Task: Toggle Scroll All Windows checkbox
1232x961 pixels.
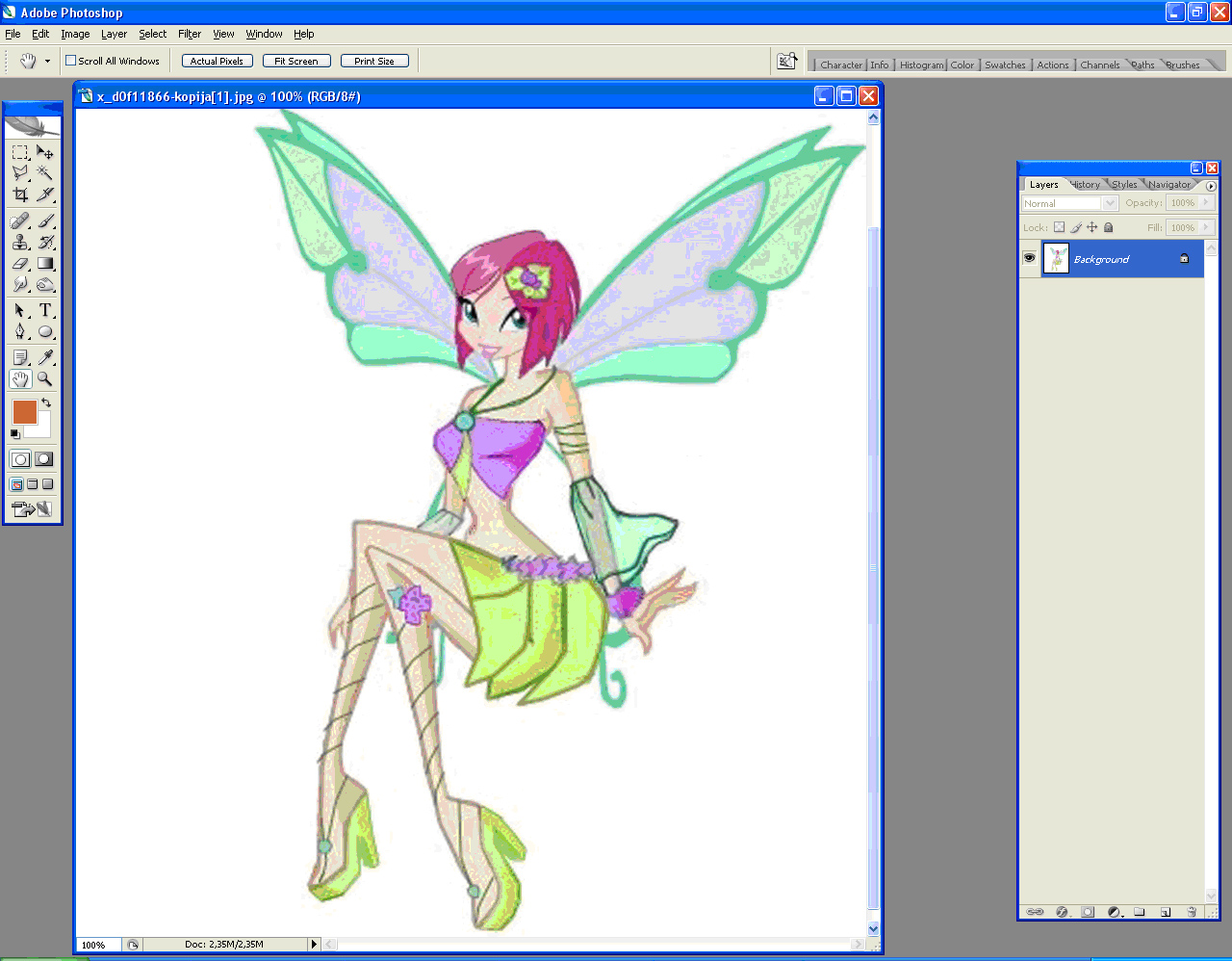Action: [x=70, y=61]
